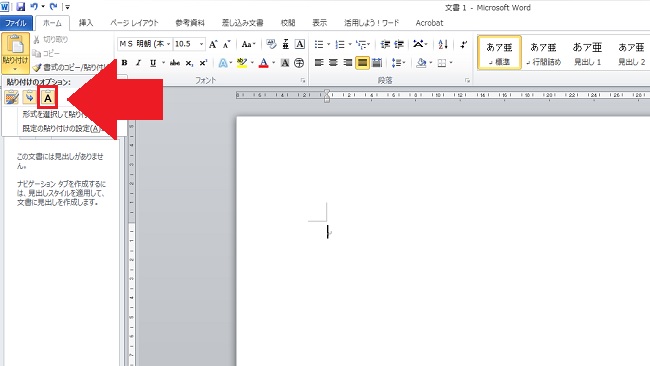Switch to the ページ レイアウト tab
The width and height of the screenshot is (650, 366).
pos(134,23)
